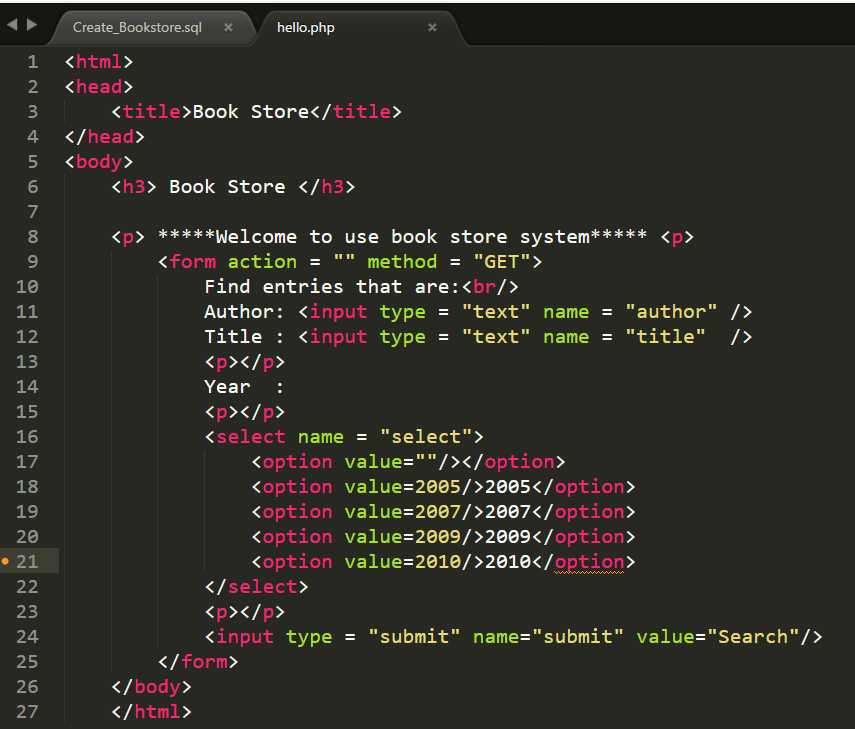Click the closing body tag on line 26
855x729 pixels.
coord(152,687)
